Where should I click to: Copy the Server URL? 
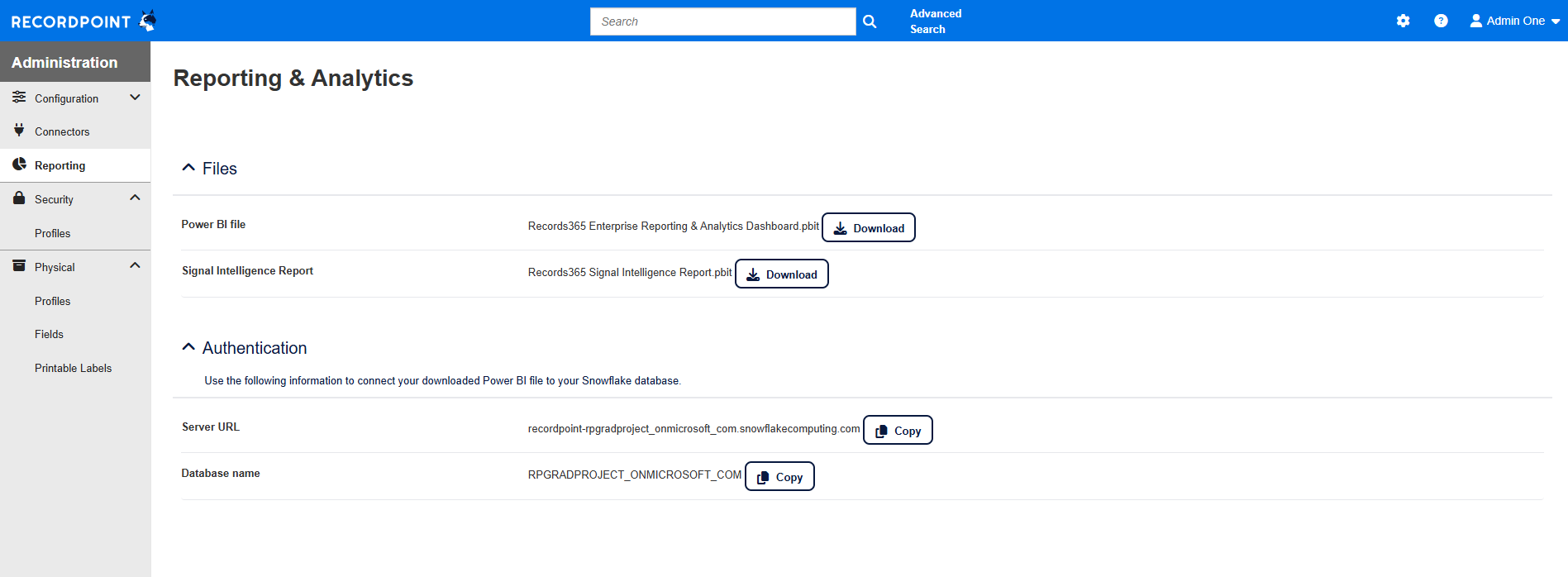pyautogui.click(x=898, y=431)
